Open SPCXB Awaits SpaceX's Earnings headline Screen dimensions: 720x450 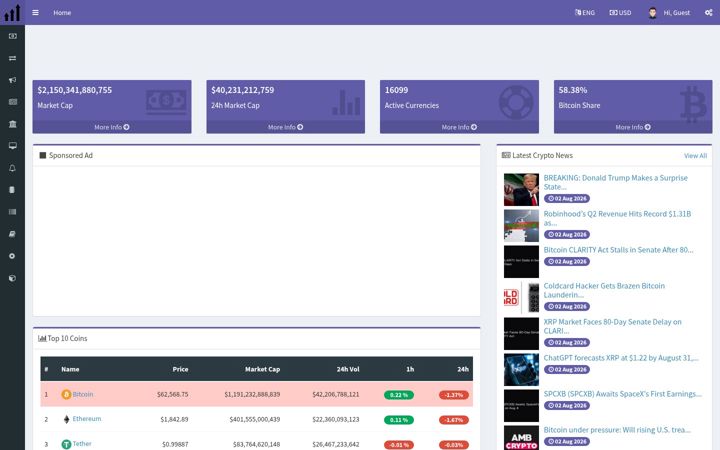coord(622,394)
